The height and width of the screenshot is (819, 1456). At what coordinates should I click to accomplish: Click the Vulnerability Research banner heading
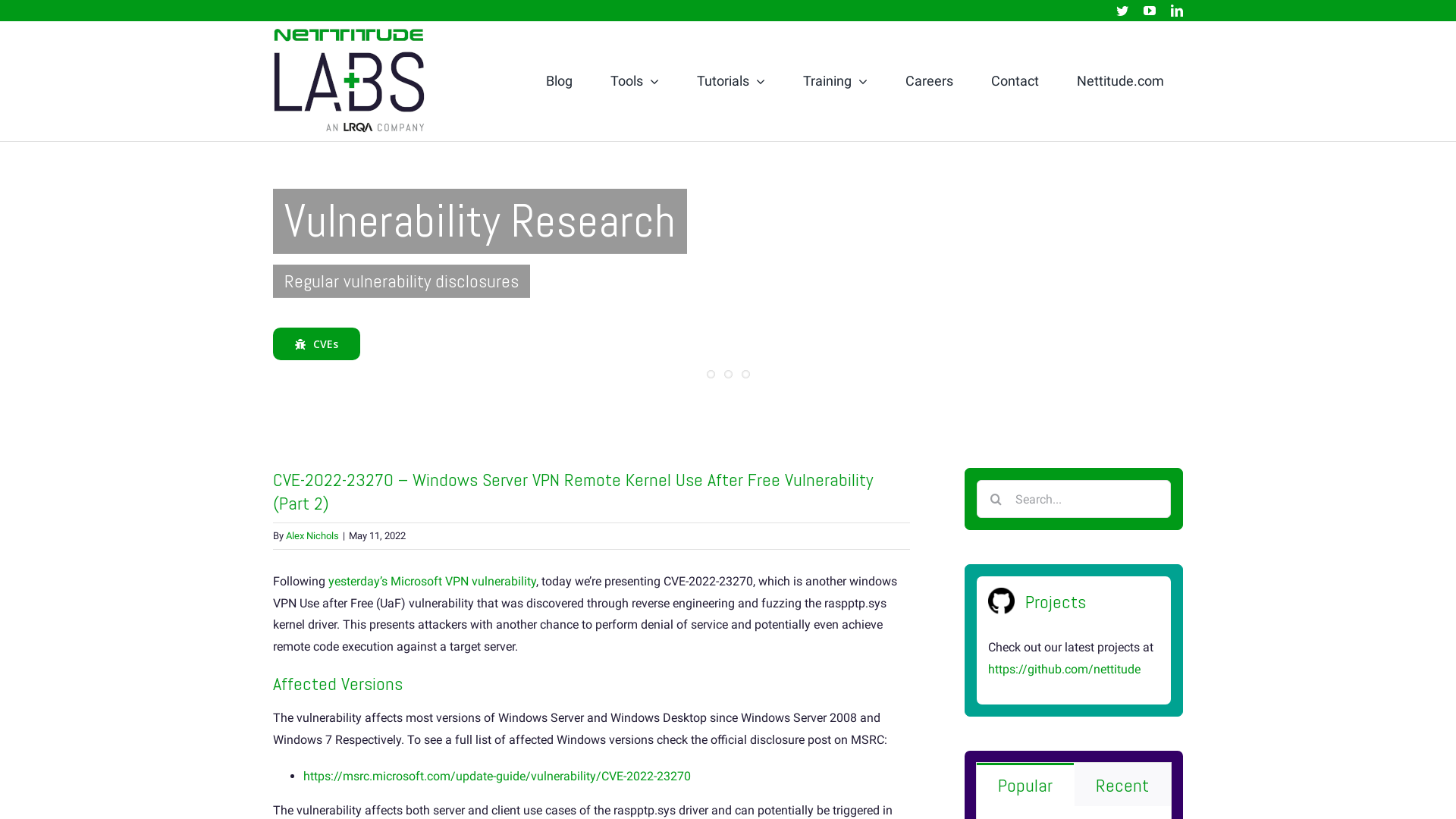(x=480, y=221)
